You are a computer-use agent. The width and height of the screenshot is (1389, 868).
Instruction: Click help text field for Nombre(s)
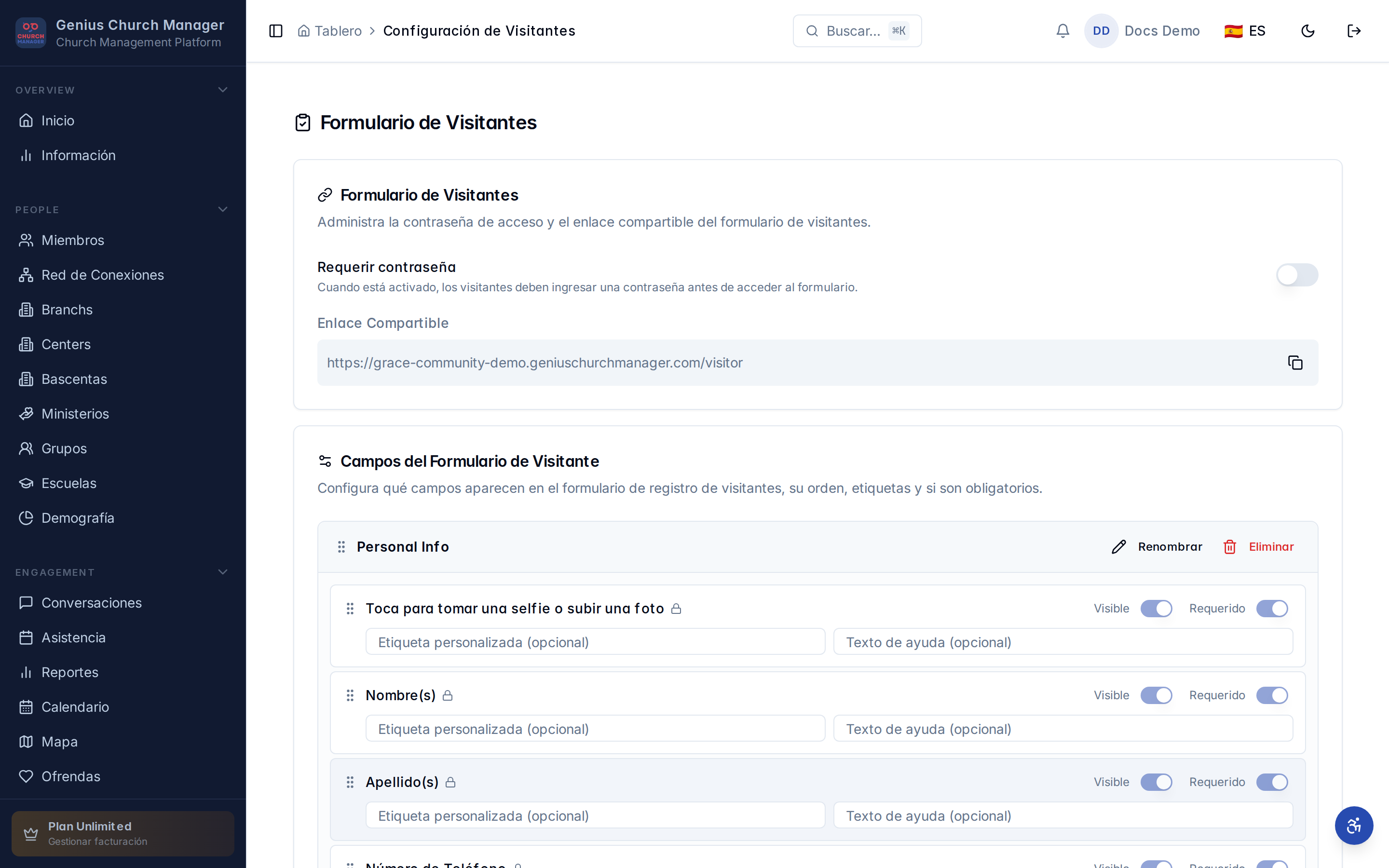[1063, 729]
